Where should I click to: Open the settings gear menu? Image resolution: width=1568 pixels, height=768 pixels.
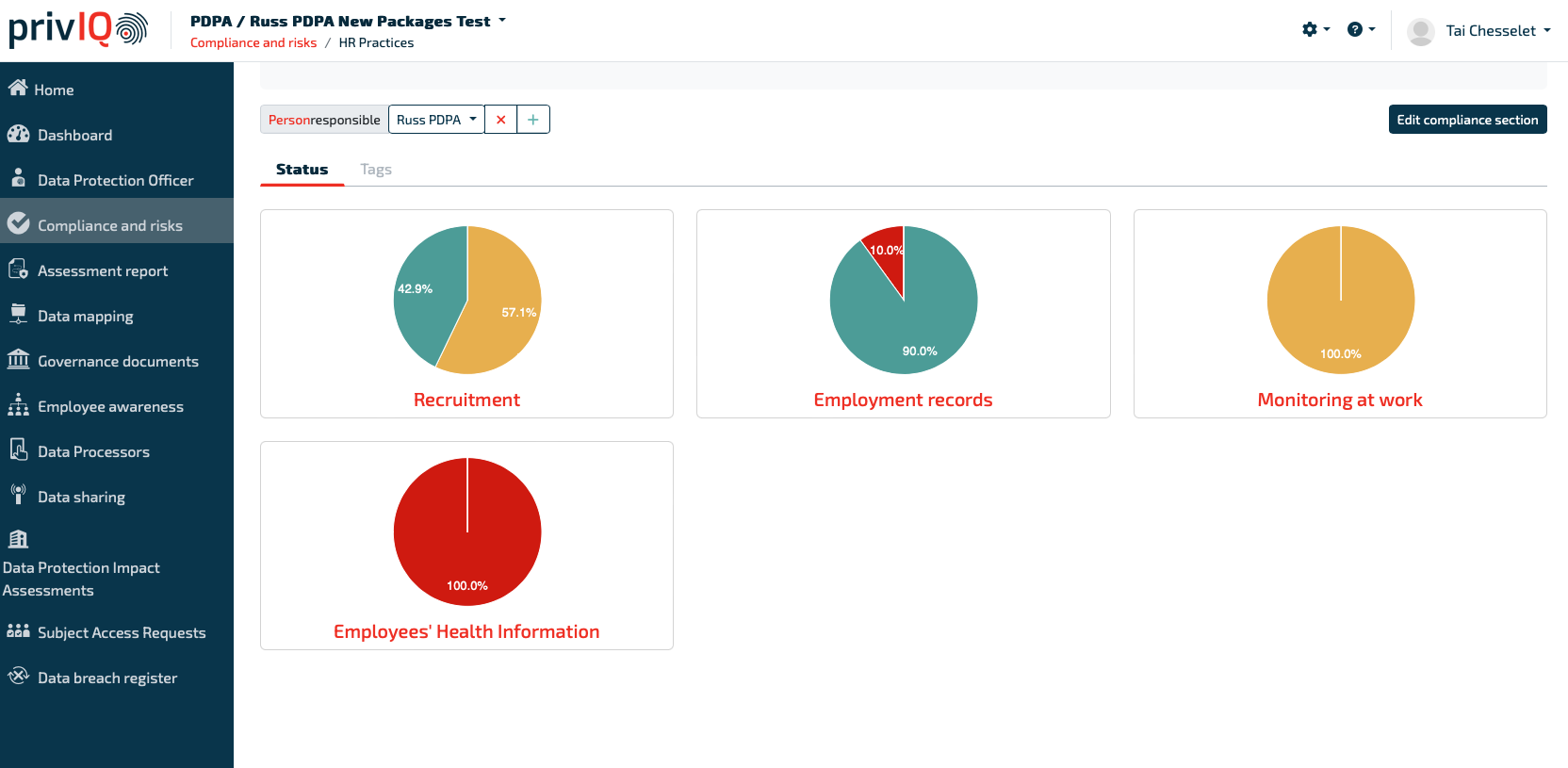tap(1315, 29)
